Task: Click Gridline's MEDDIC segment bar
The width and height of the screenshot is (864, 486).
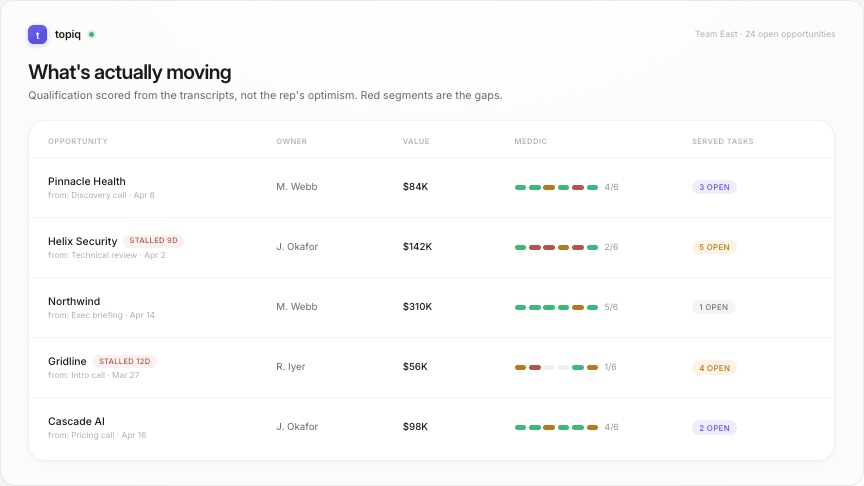Action: (x=557, y=368)
